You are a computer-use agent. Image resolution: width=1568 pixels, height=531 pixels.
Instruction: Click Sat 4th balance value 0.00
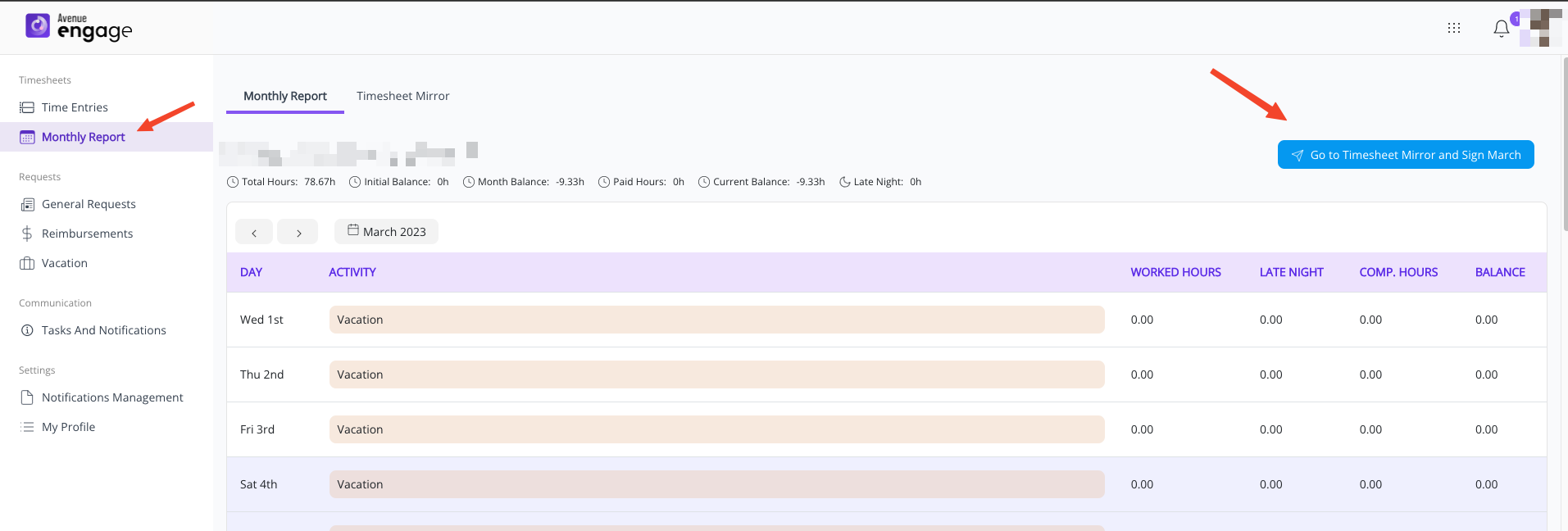tap(1486, 484)
